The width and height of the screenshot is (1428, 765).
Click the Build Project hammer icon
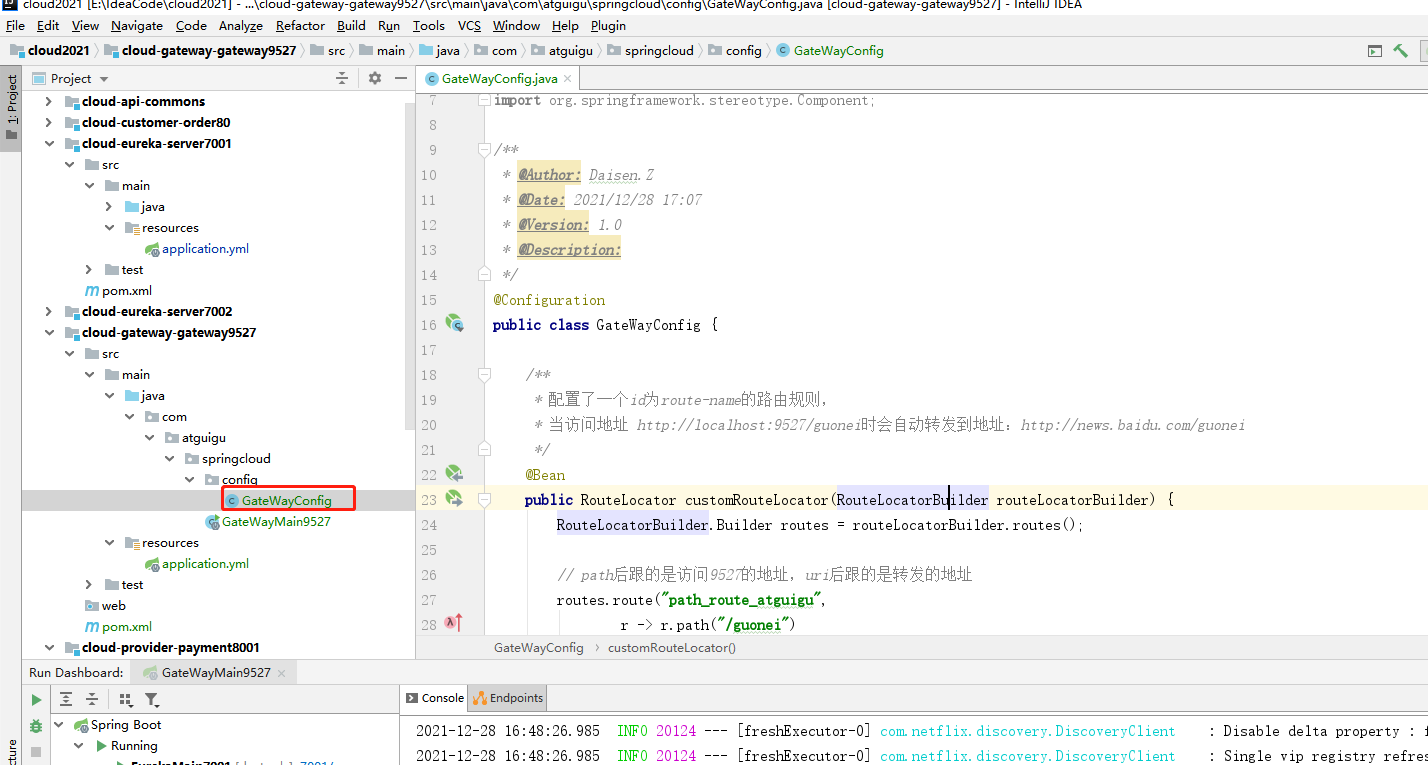pos(1400,50)
